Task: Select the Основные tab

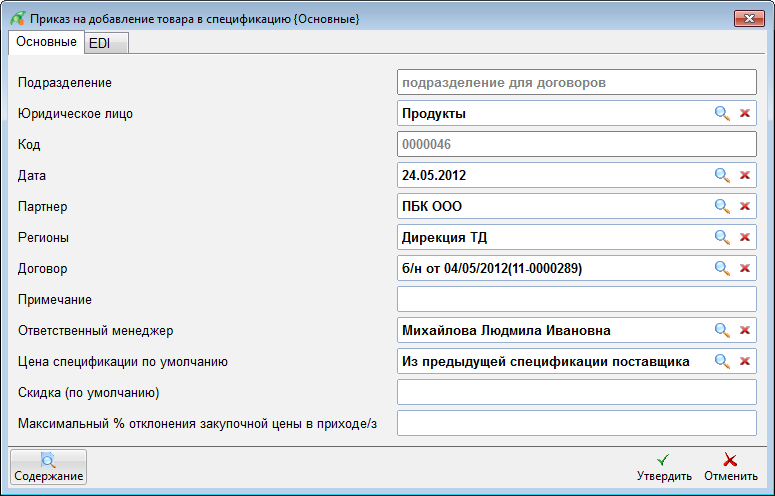Action: pyautogui.click(x=46, y=42)
